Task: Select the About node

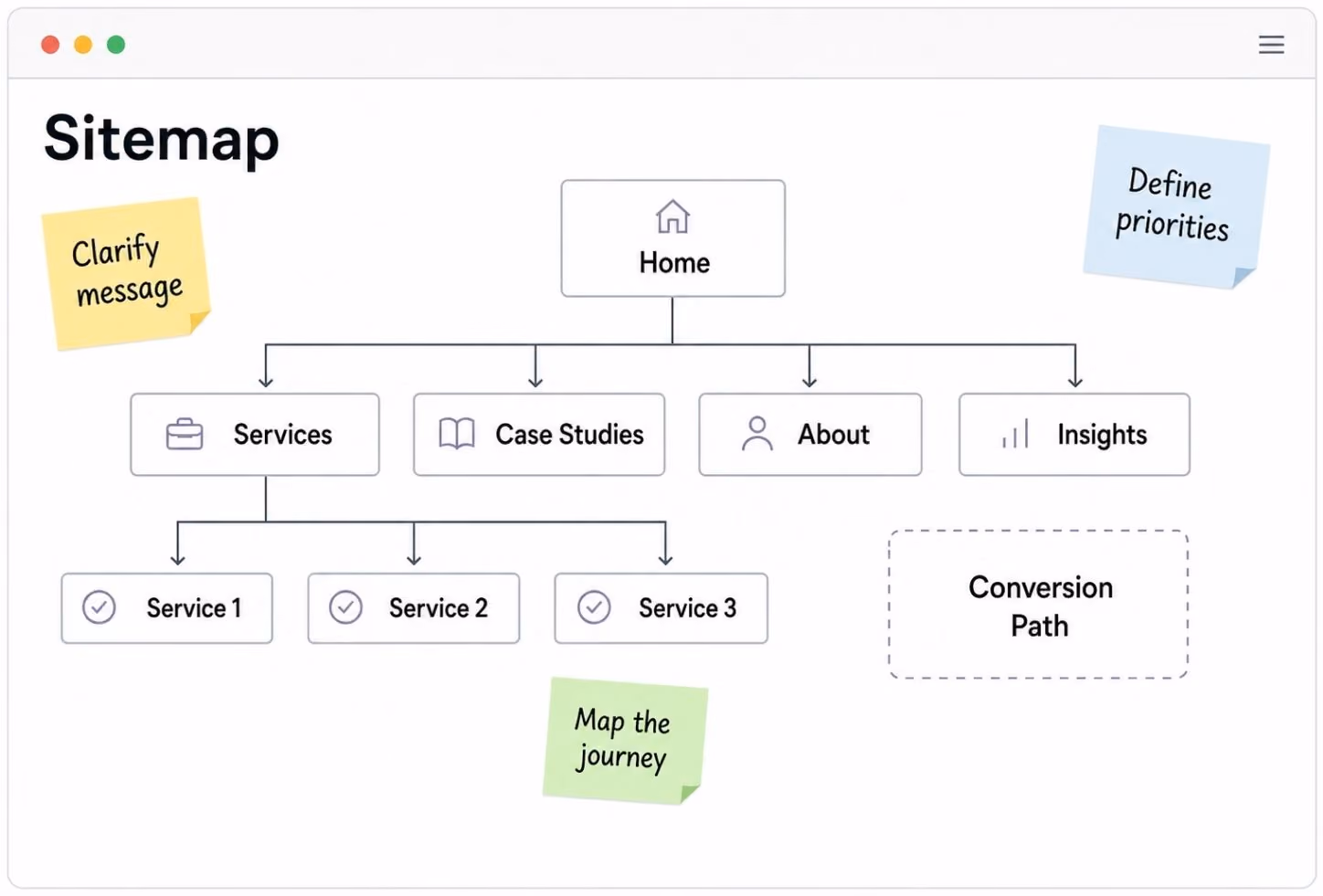Action: [810, 435]
